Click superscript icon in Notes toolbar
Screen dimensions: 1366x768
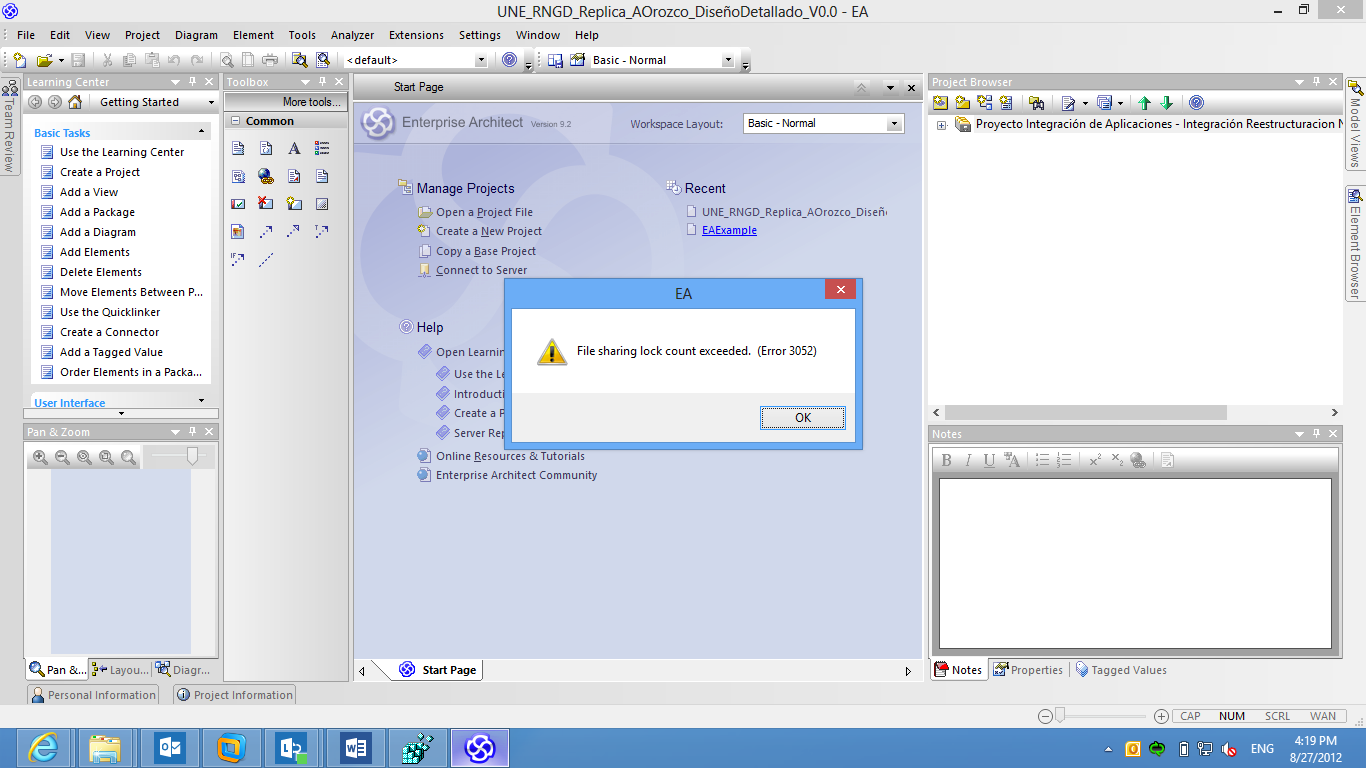1095,460
